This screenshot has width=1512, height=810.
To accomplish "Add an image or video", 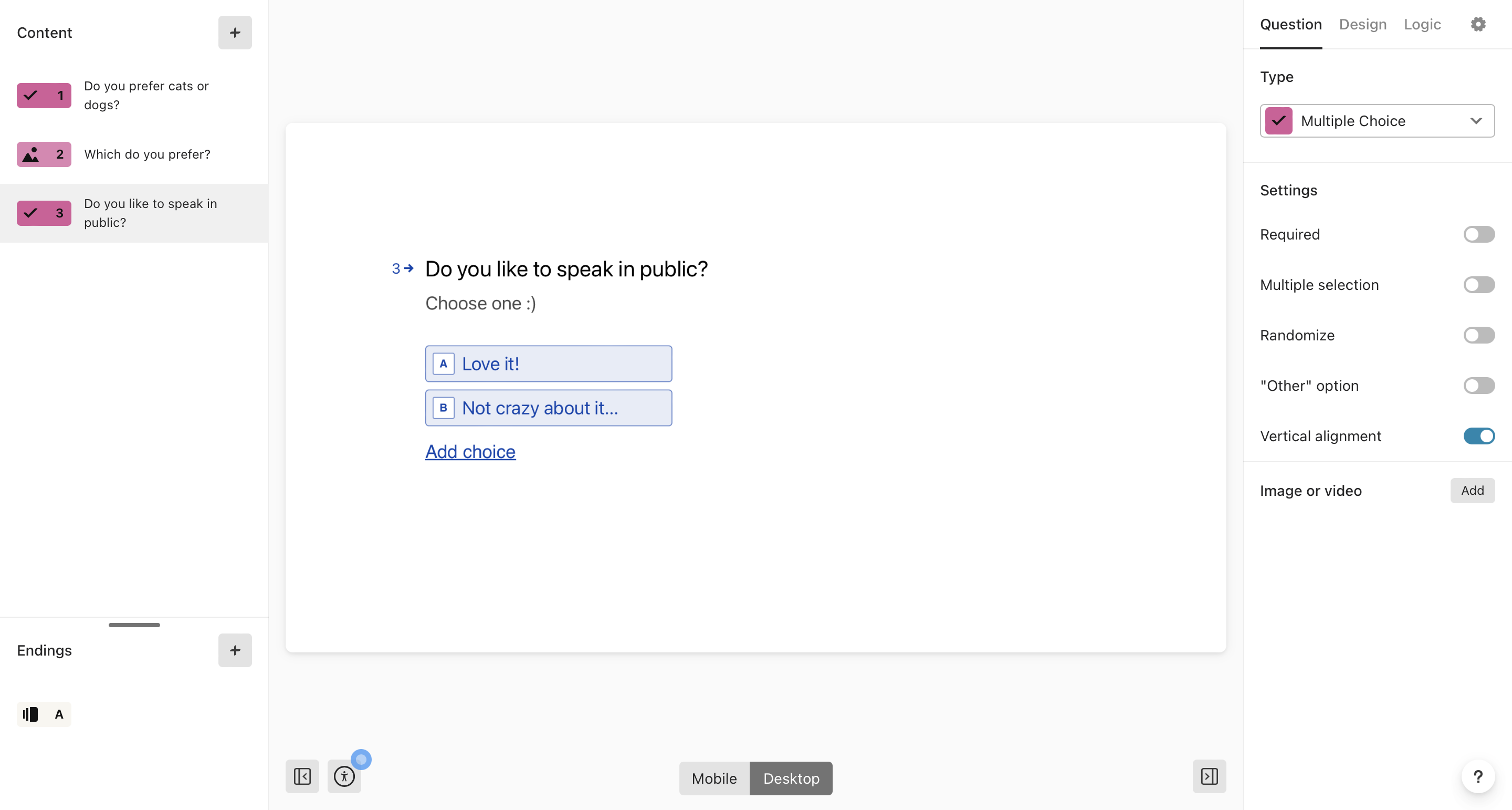I will 1472,491.
